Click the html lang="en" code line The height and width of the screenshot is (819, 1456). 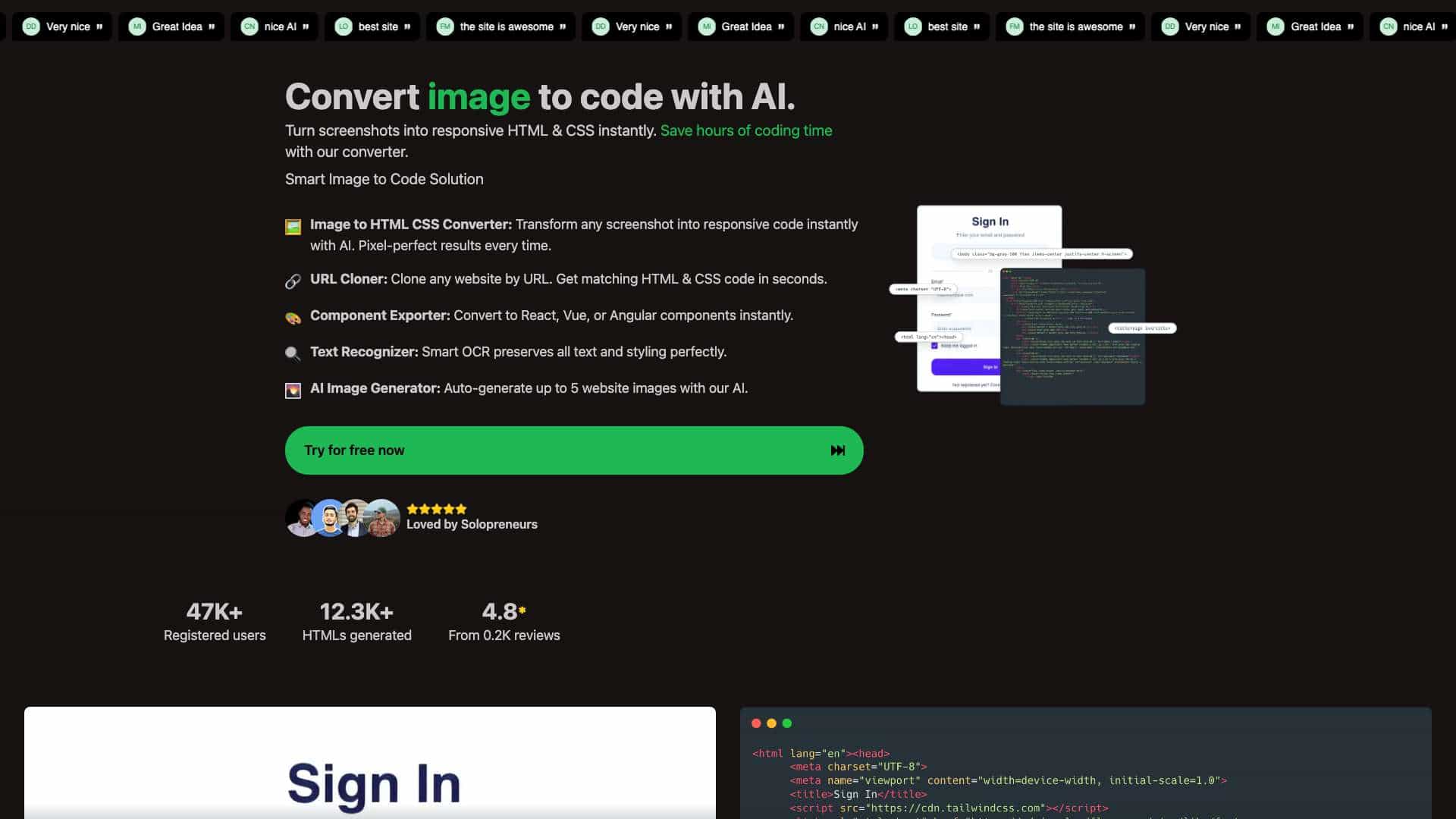821,753
